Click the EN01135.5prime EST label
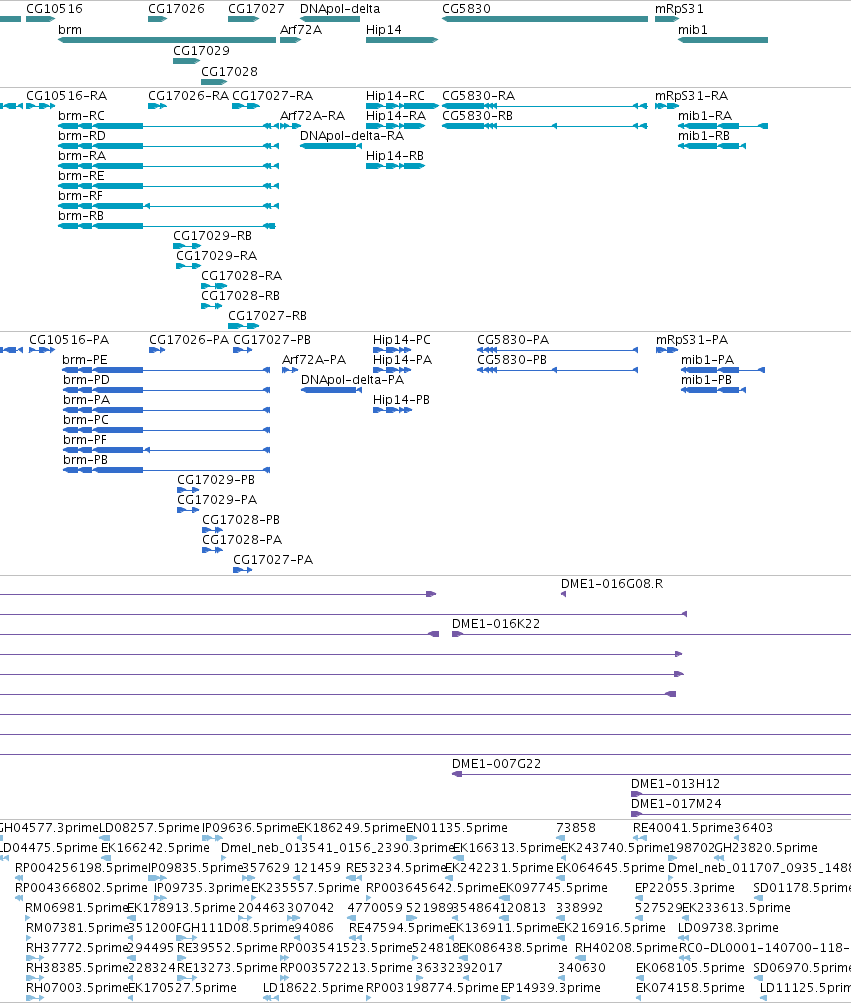851x1003 pixels. click(457, 828)
